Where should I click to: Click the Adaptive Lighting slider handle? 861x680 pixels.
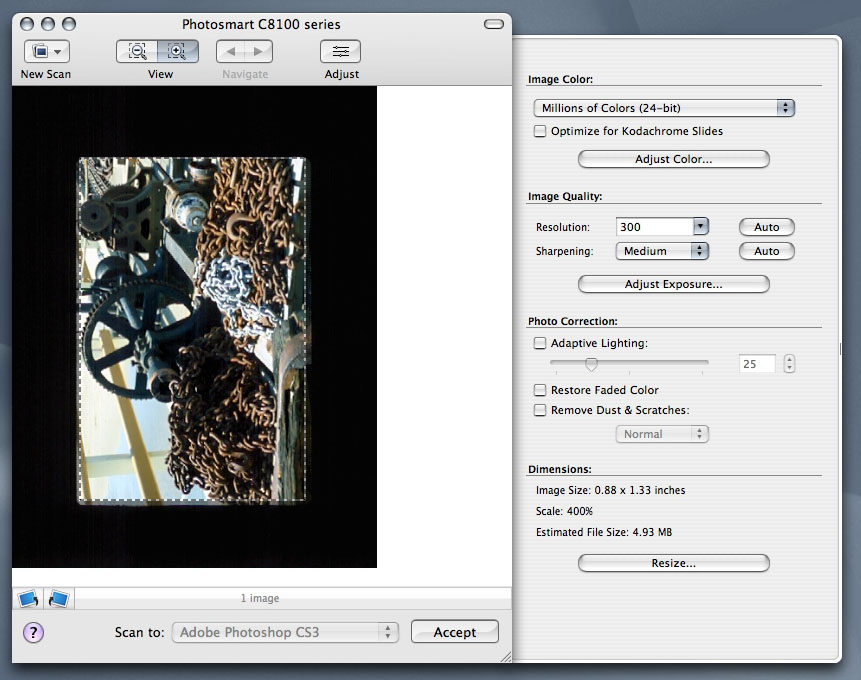point(591,364)
